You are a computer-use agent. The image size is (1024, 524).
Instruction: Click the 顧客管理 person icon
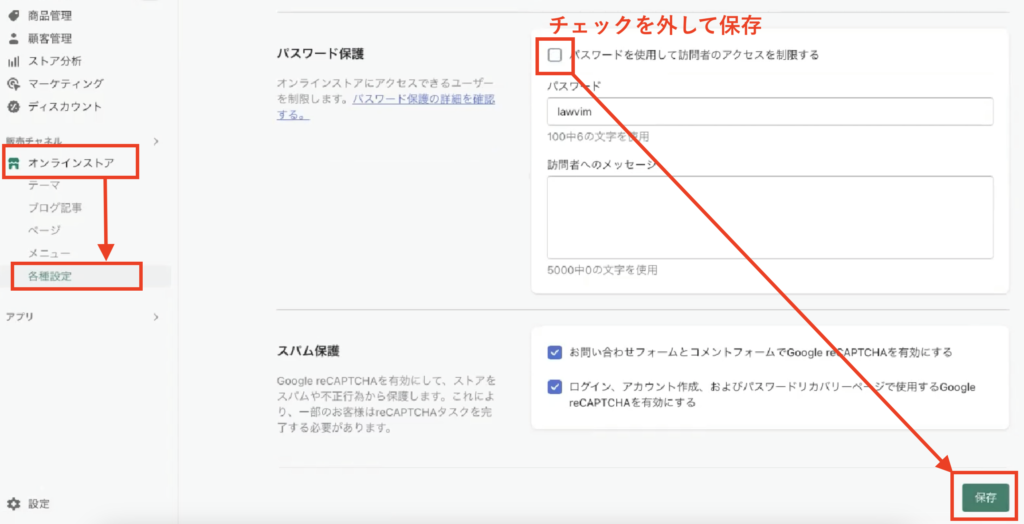point(14,39)
